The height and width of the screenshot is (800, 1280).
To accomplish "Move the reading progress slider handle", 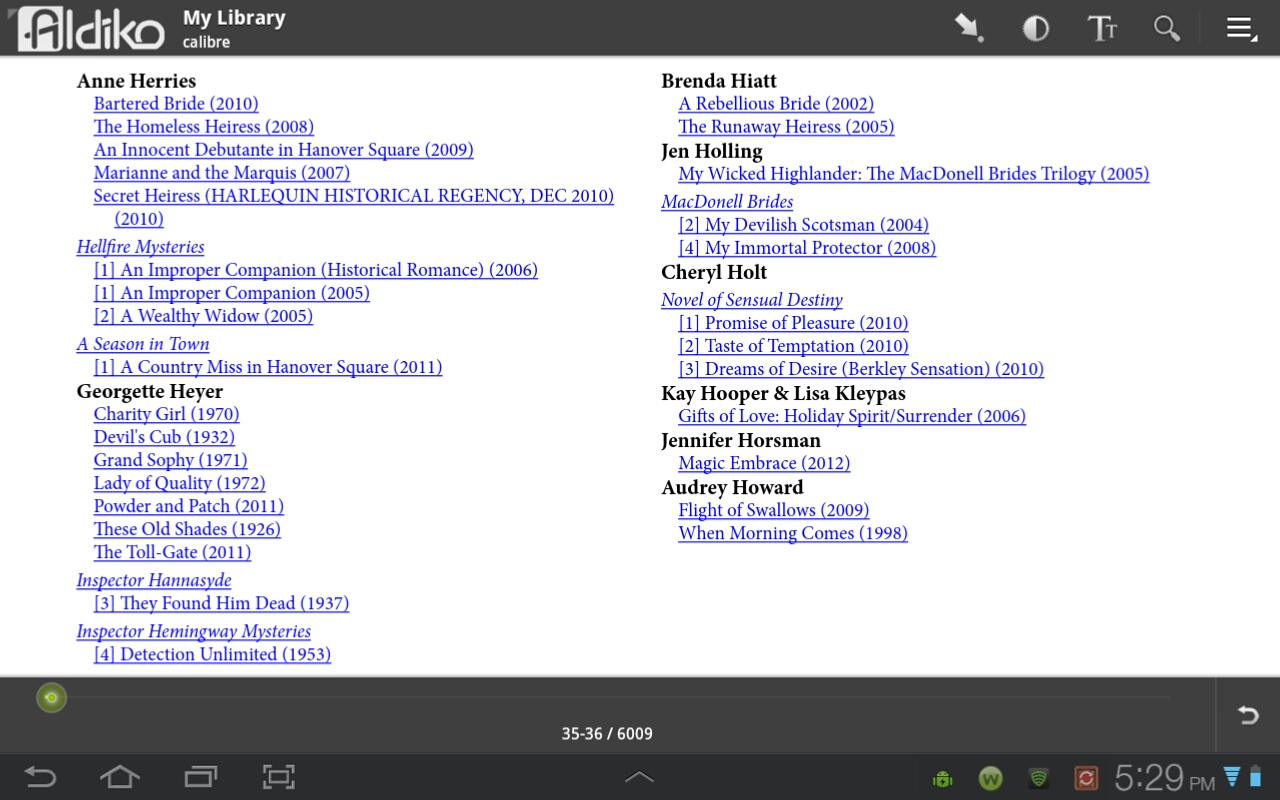I will tap(51, 697).
